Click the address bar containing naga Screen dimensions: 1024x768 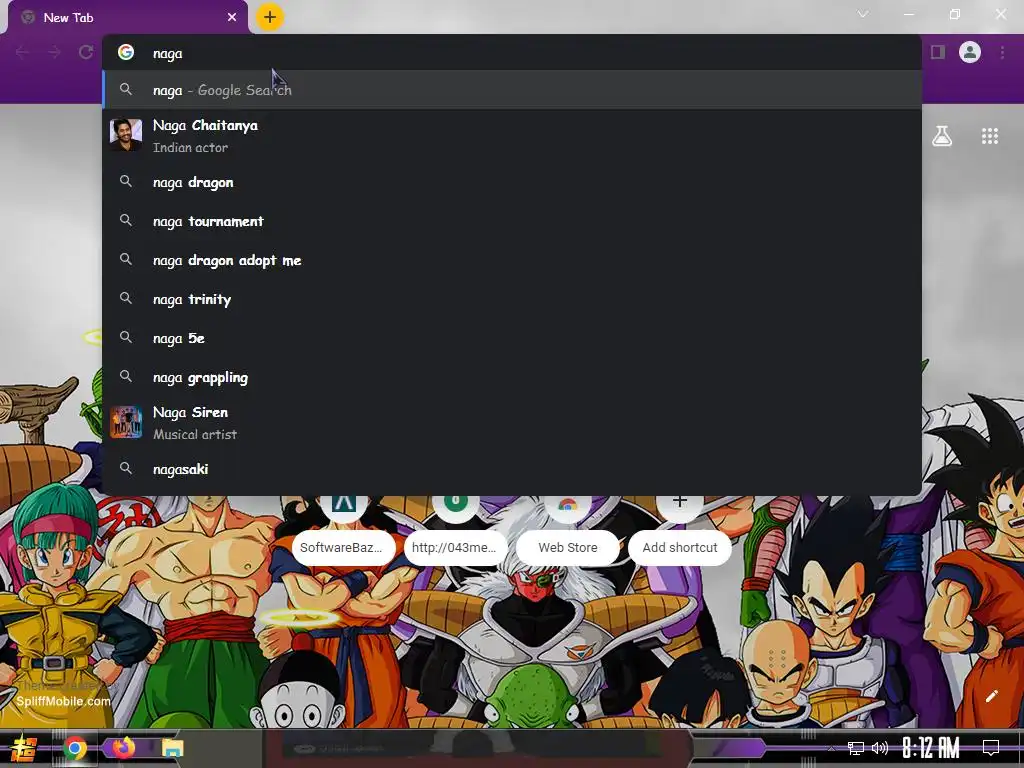512,53
